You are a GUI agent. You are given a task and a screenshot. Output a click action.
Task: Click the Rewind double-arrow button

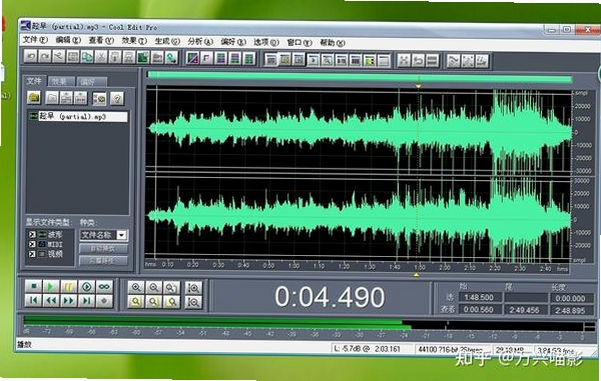click(51, 301)
